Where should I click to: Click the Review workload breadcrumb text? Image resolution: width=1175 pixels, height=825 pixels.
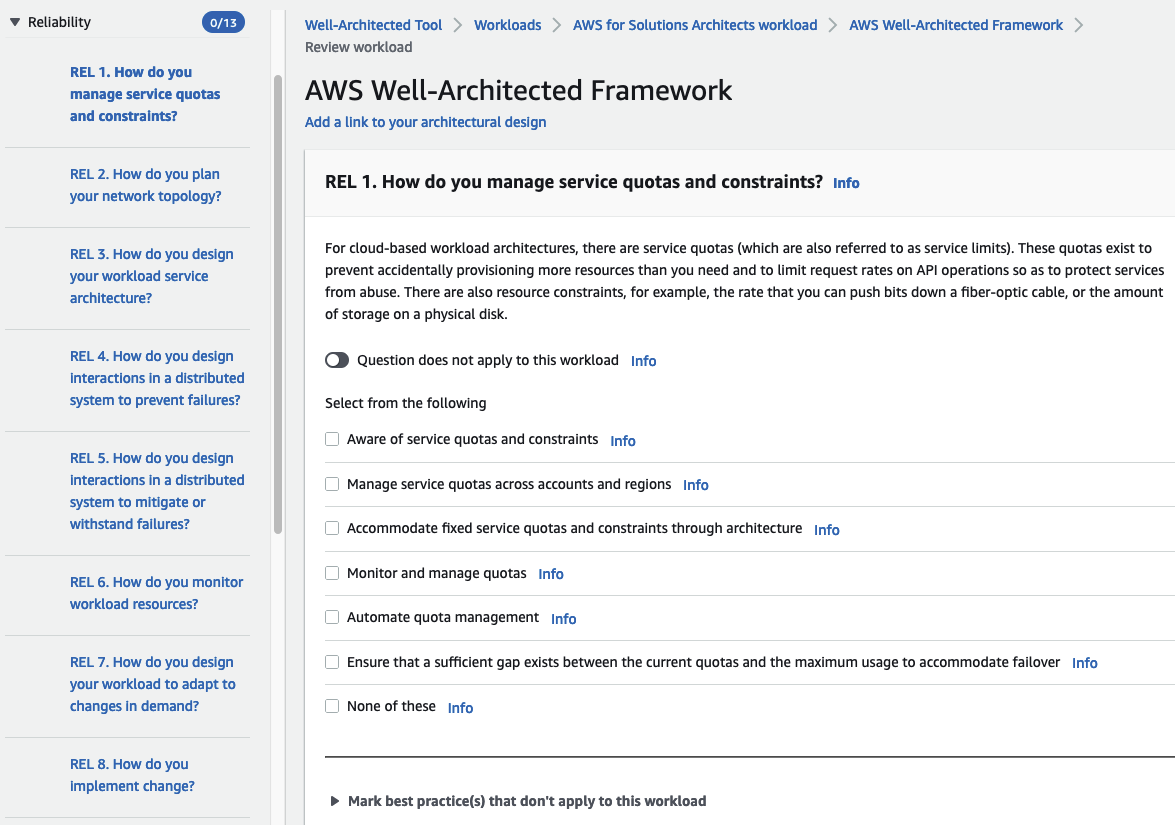358,47
